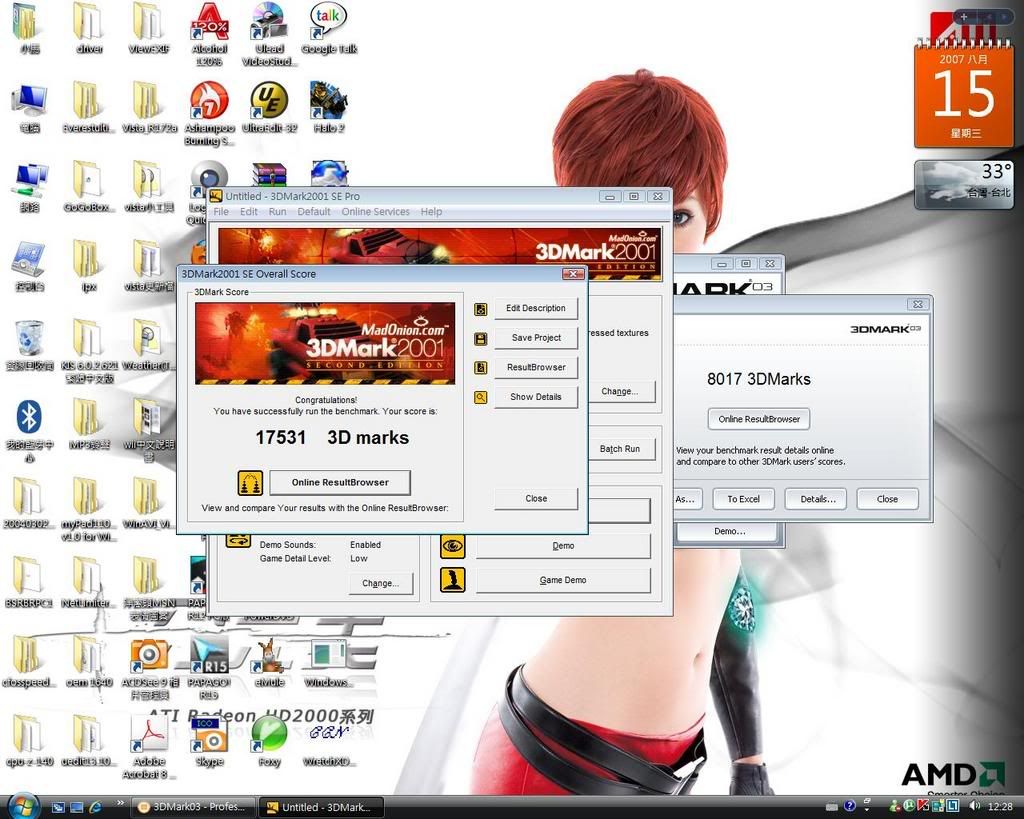
Task: Click Close in 3DMark2001 score dialog
Action: click(536, 498)
